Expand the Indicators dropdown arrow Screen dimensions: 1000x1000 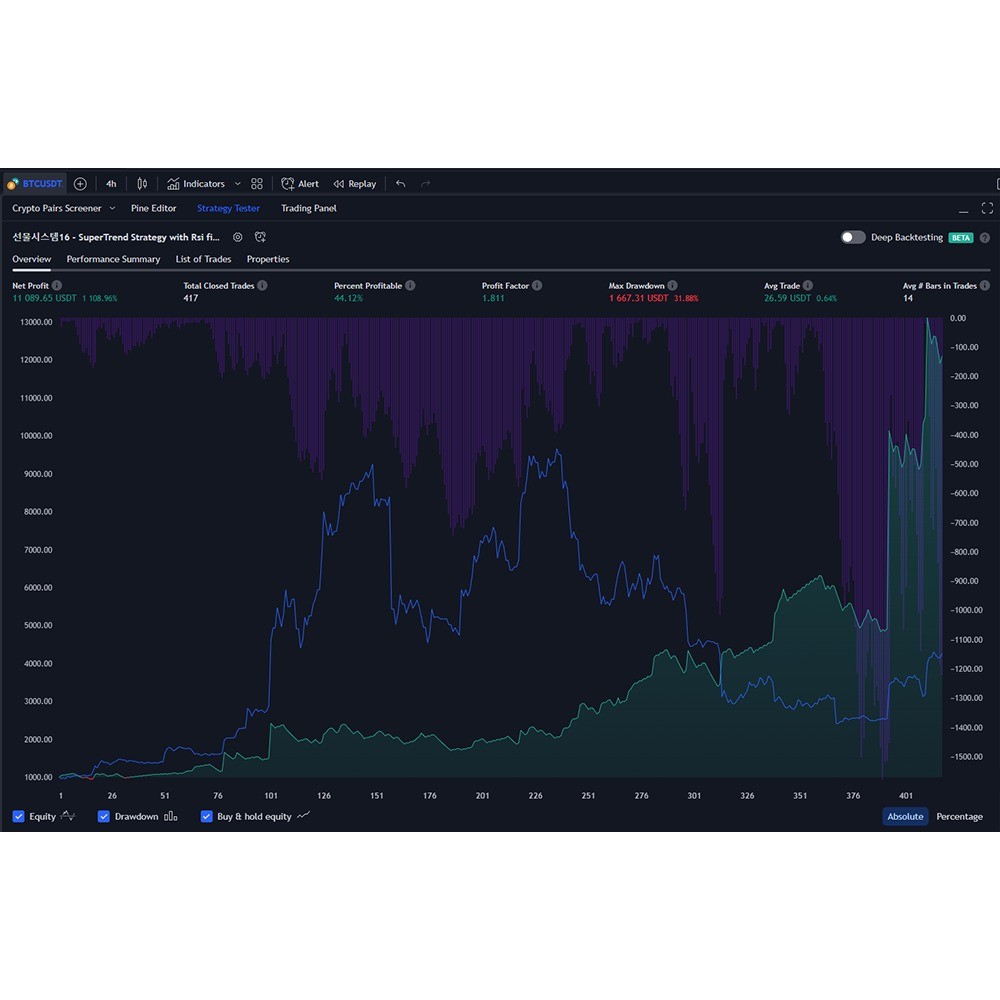(x=237, y=184)
